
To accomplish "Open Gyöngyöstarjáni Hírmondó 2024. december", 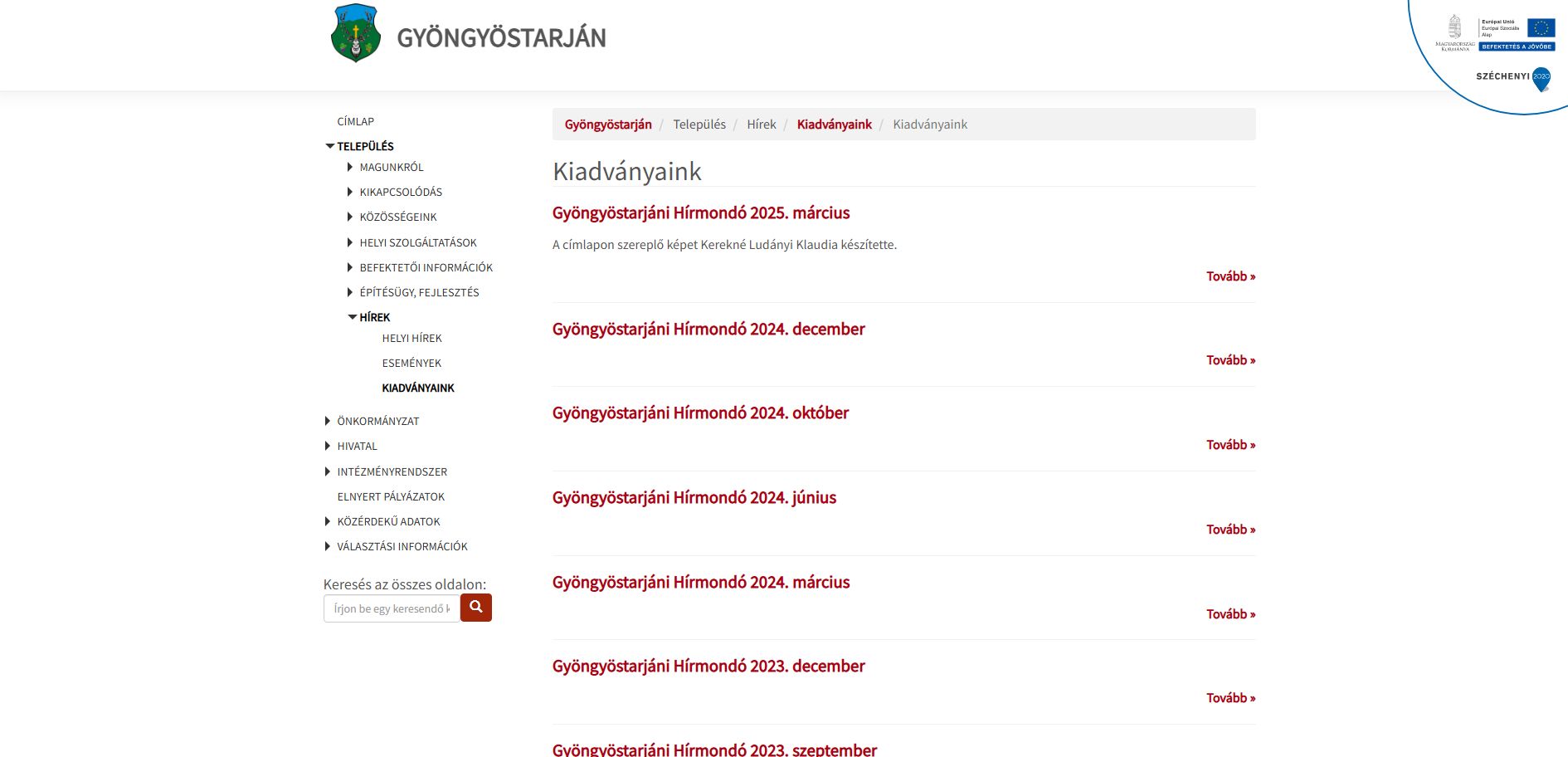I will pos(709,329).
